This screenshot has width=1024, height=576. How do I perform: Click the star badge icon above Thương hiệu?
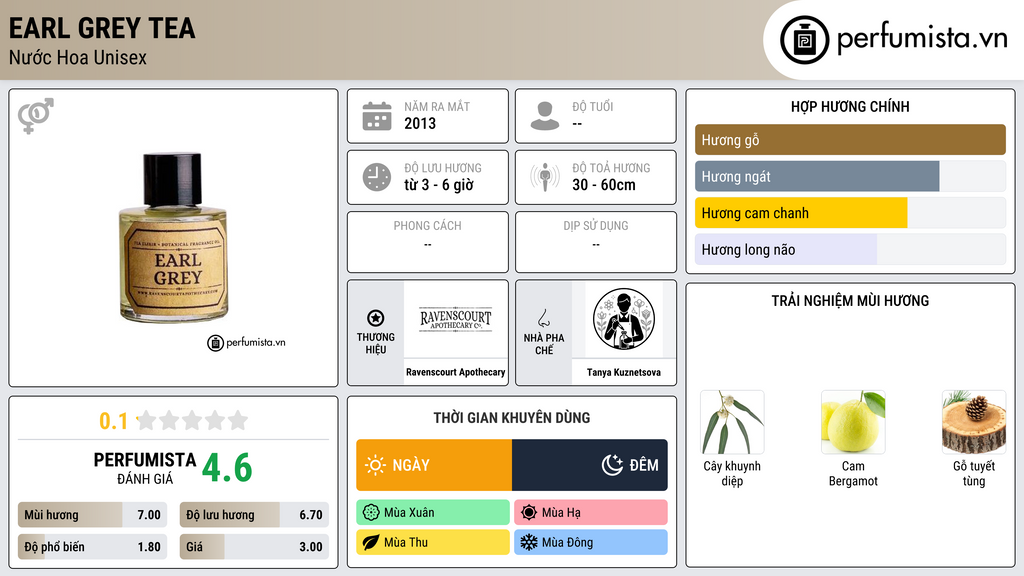click(376, 318)
